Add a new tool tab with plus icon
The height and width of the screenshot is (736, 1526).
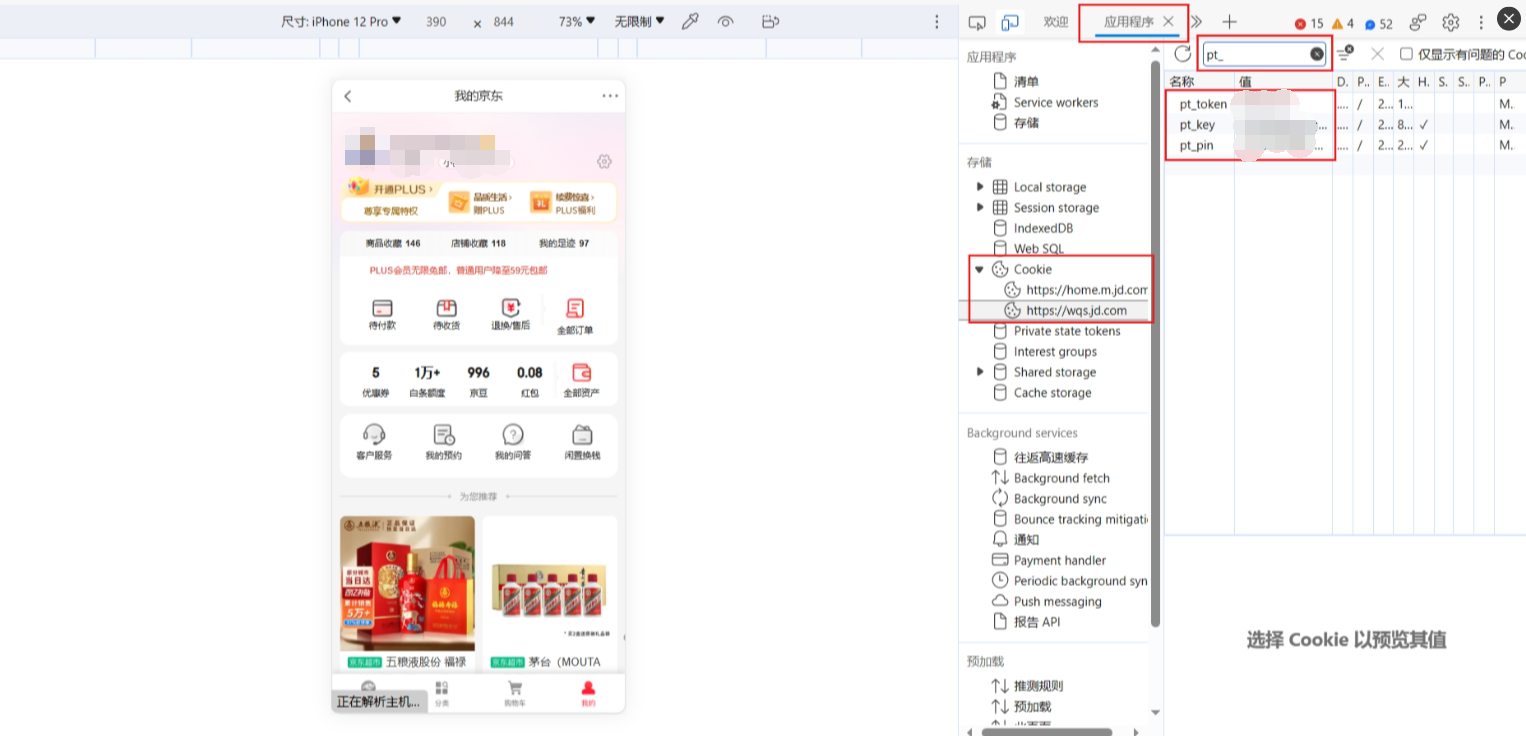[1230, 22]
